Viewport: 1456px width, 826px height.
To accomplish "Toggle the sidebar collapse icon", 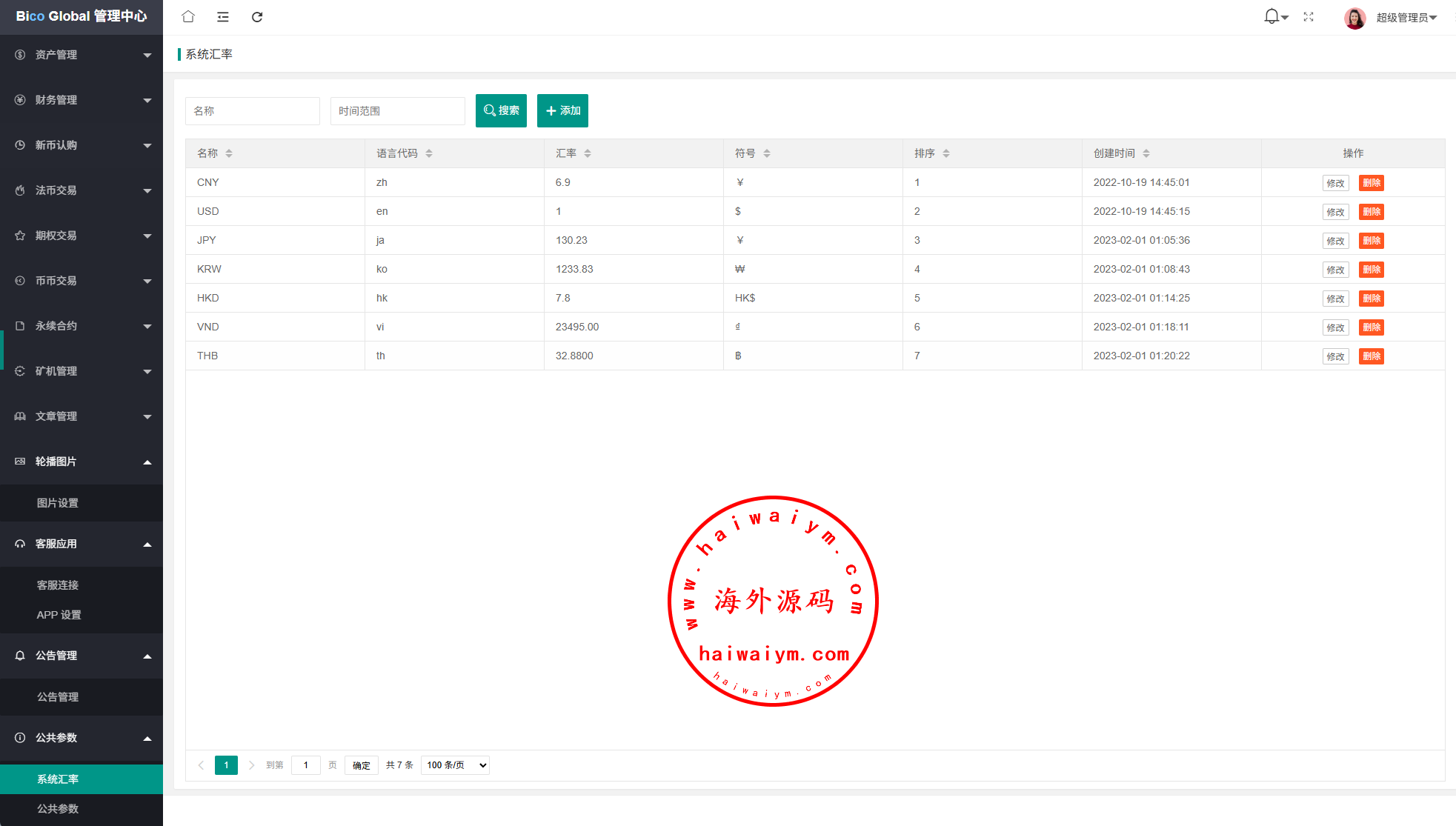I will (222, 16).
